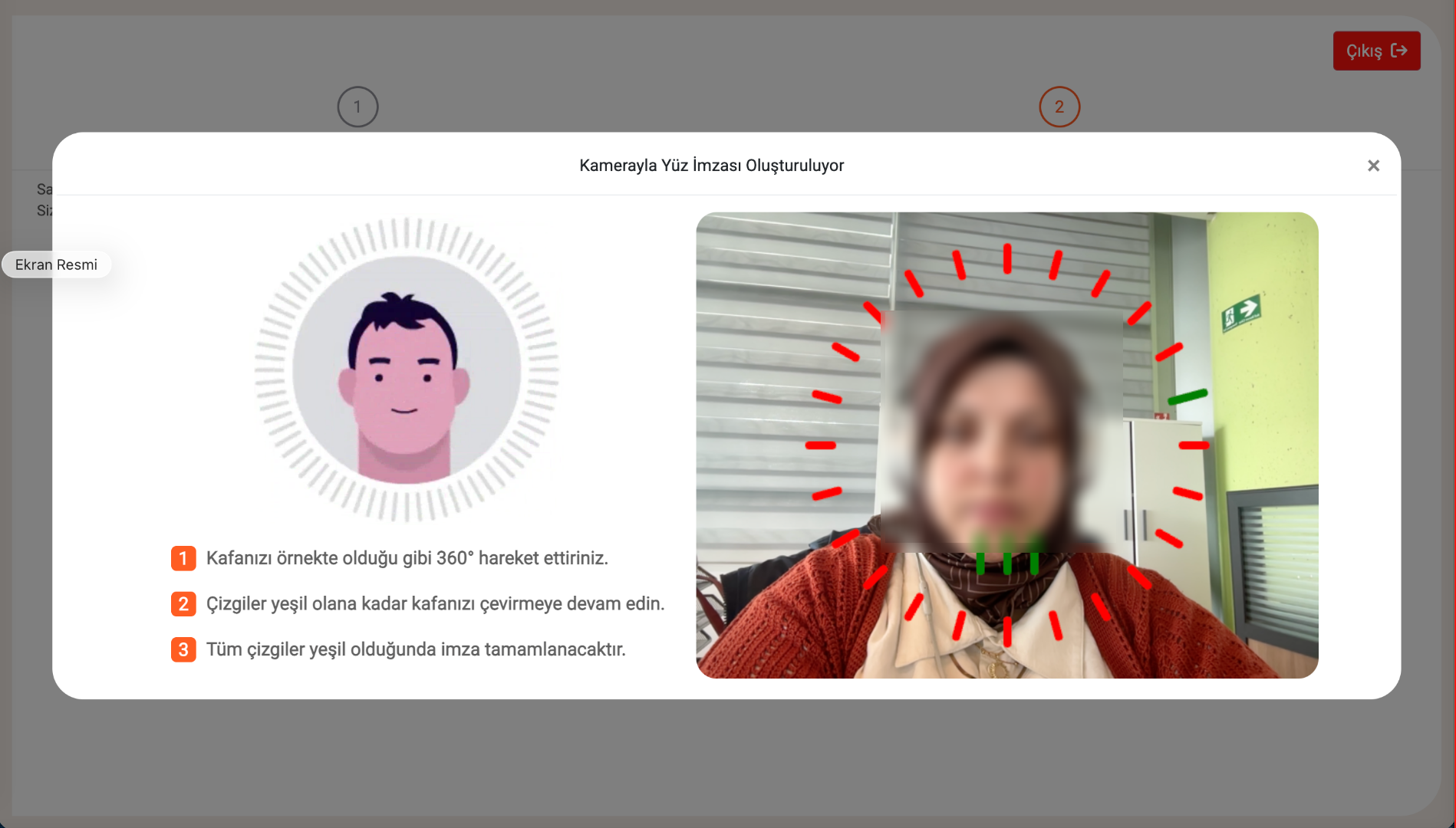The width and height of the screenshot is (1456, 828).
Task: Click the exit arrow icon inside Çıkış
Action: click(1398, 51)
